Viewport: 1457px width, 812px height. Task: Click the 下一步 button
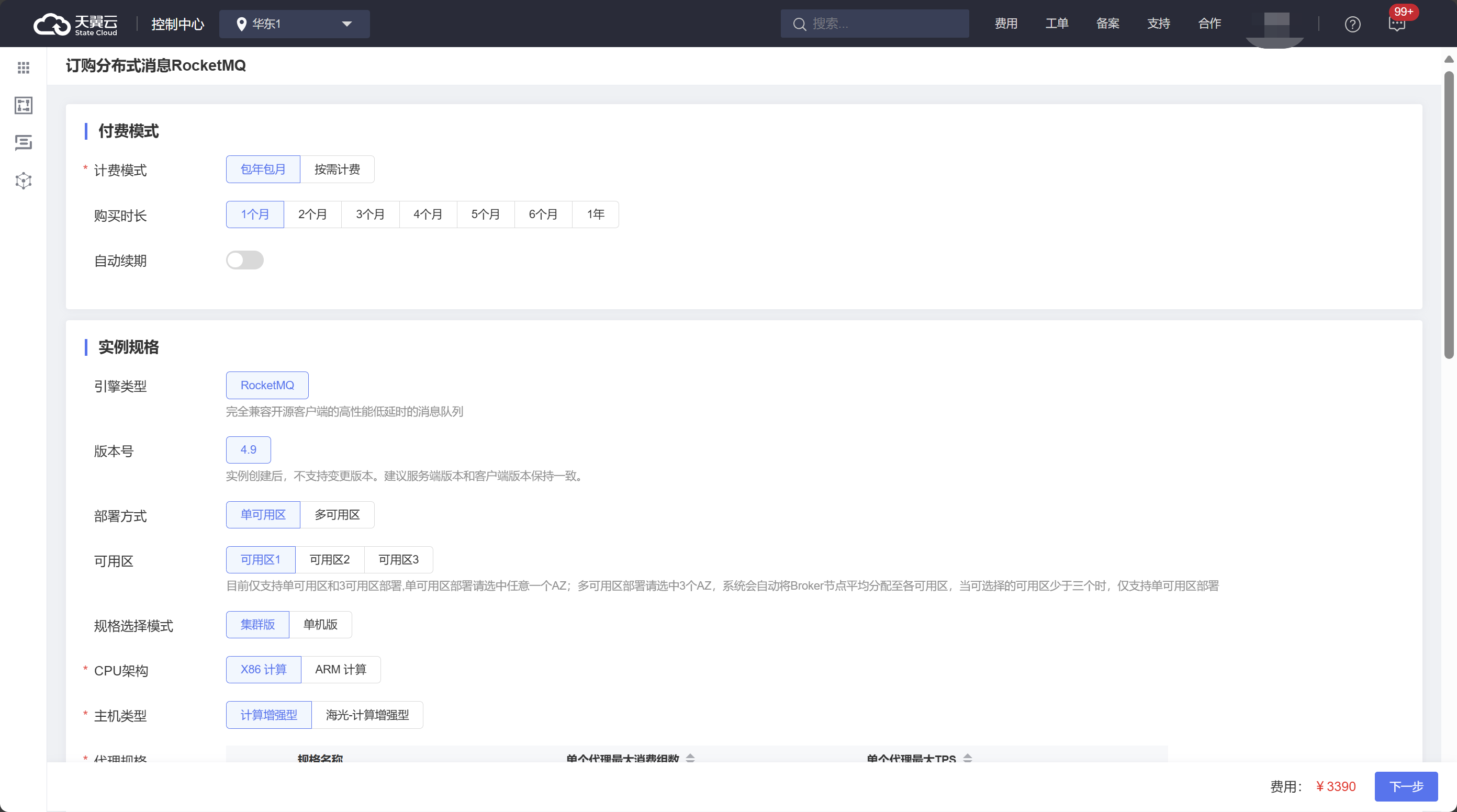(1406, 786)
